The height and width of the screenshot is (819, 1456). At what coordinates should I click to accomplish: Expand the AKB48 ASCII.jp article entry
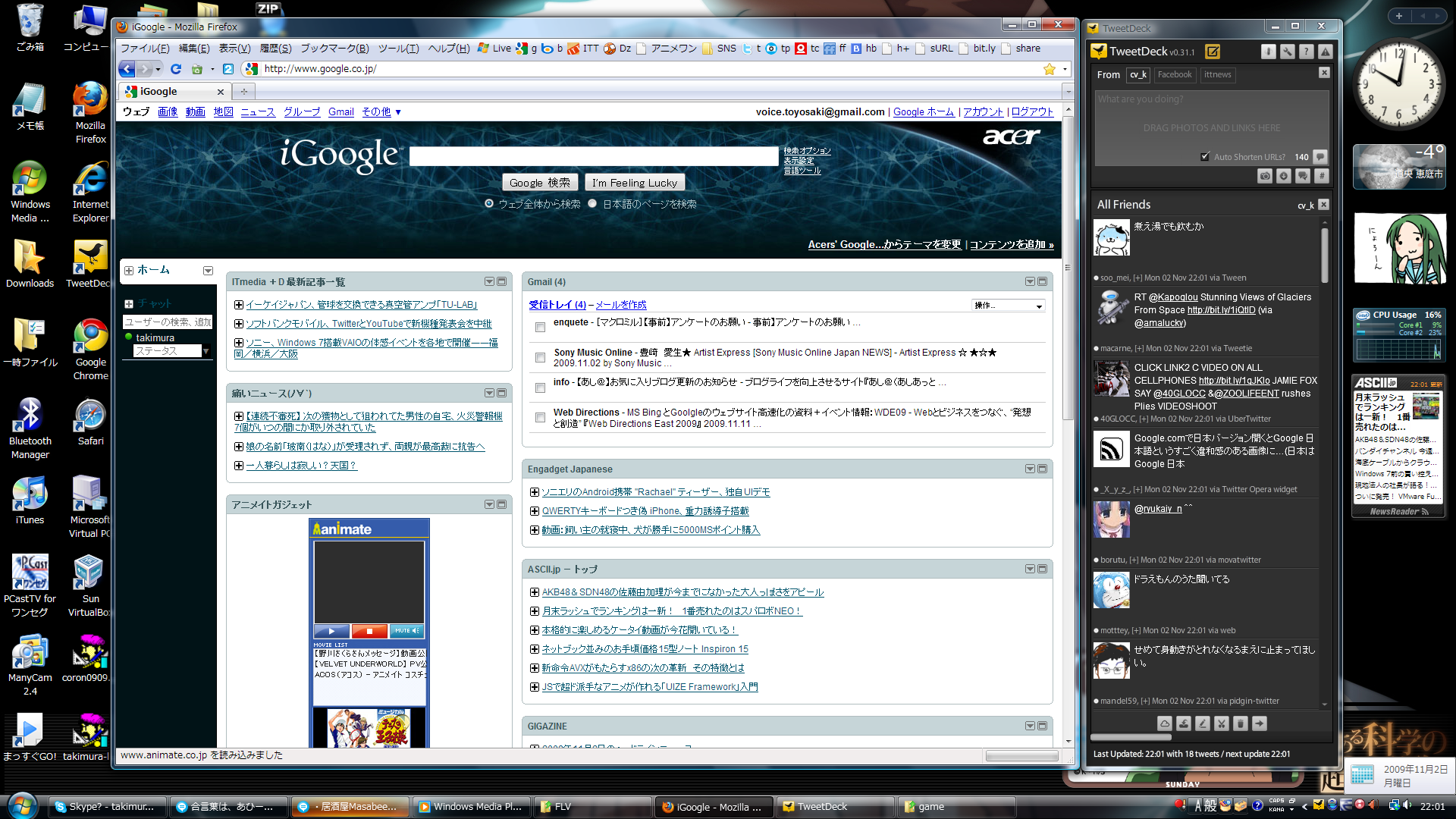[x=535, y=592]
